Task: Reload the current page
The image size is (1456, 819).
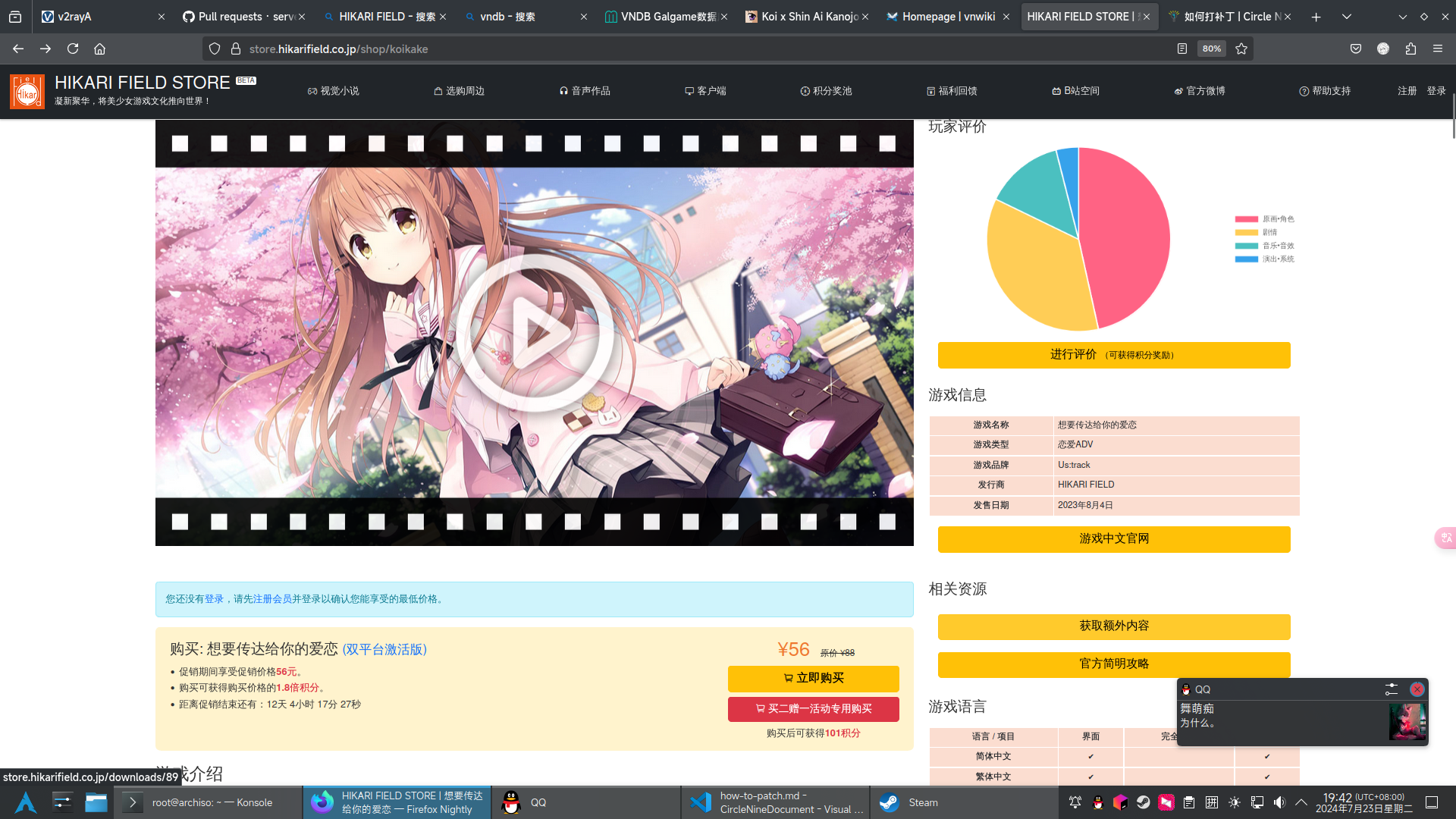Action: click(x=73, y=49)
